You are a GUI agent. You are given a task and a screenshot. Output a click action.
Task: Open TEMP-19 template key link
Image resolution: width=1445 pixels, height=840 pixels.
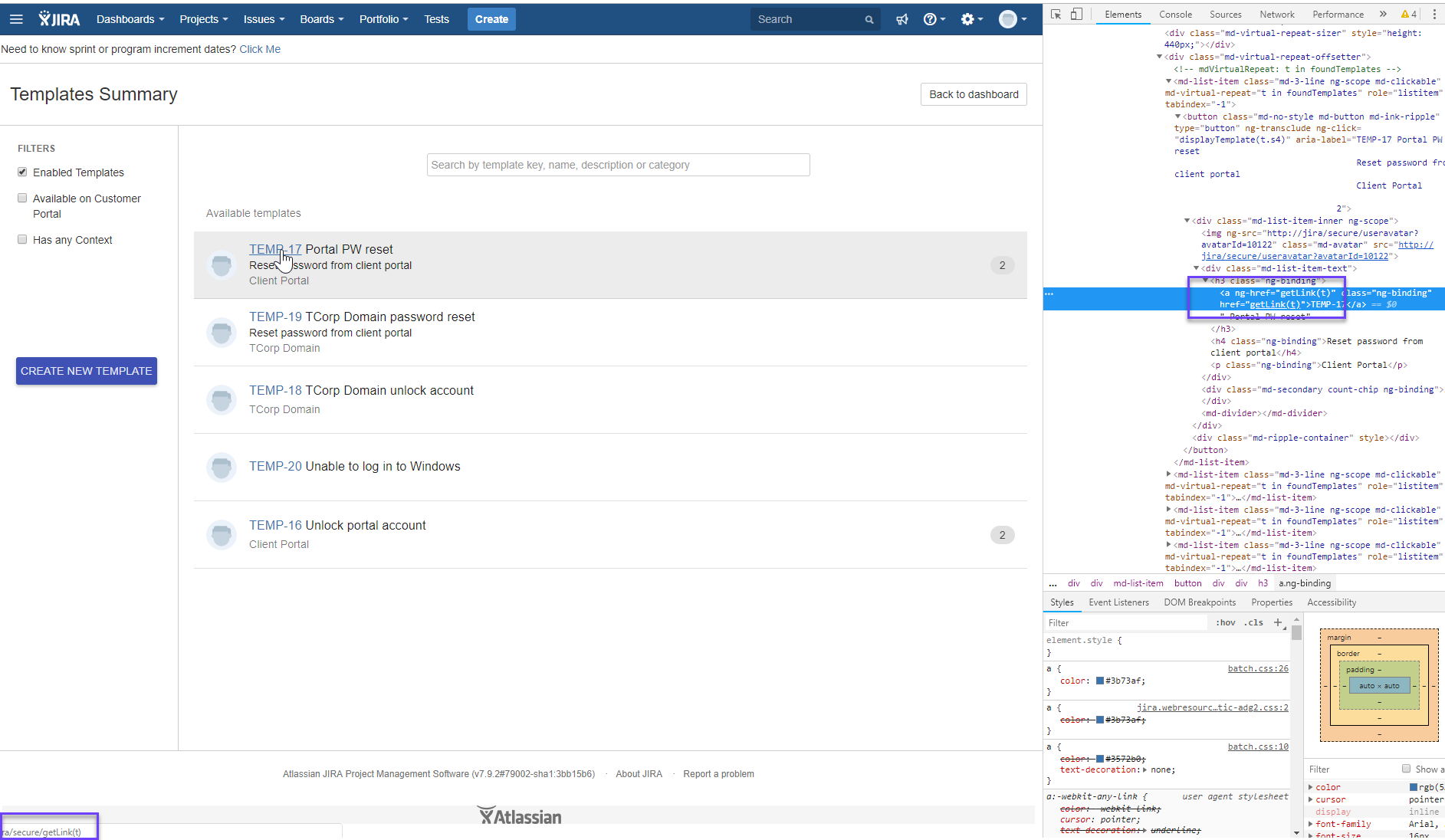[275, 317]
